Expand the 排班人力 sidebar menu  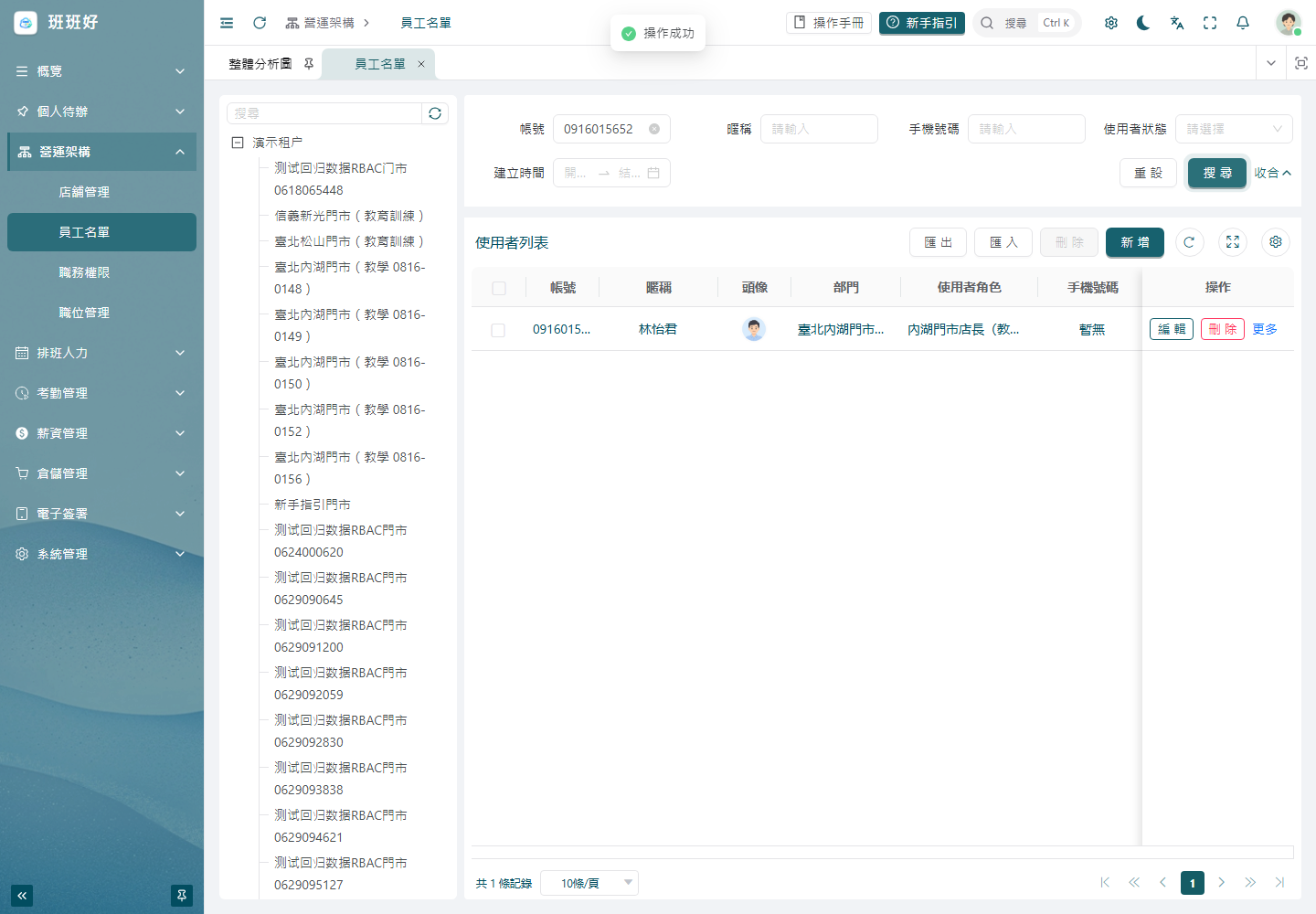pos(101,353)
